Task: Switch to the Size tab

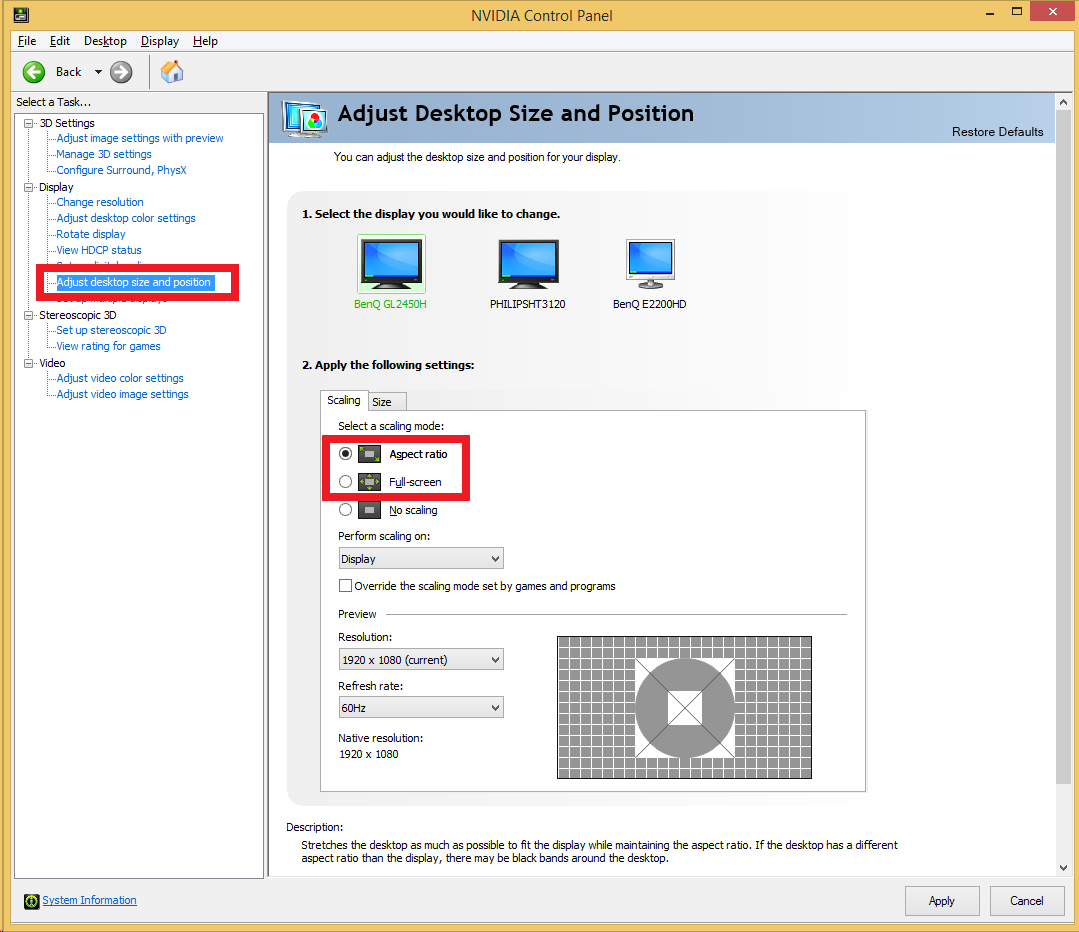Action: coord(385,402)
